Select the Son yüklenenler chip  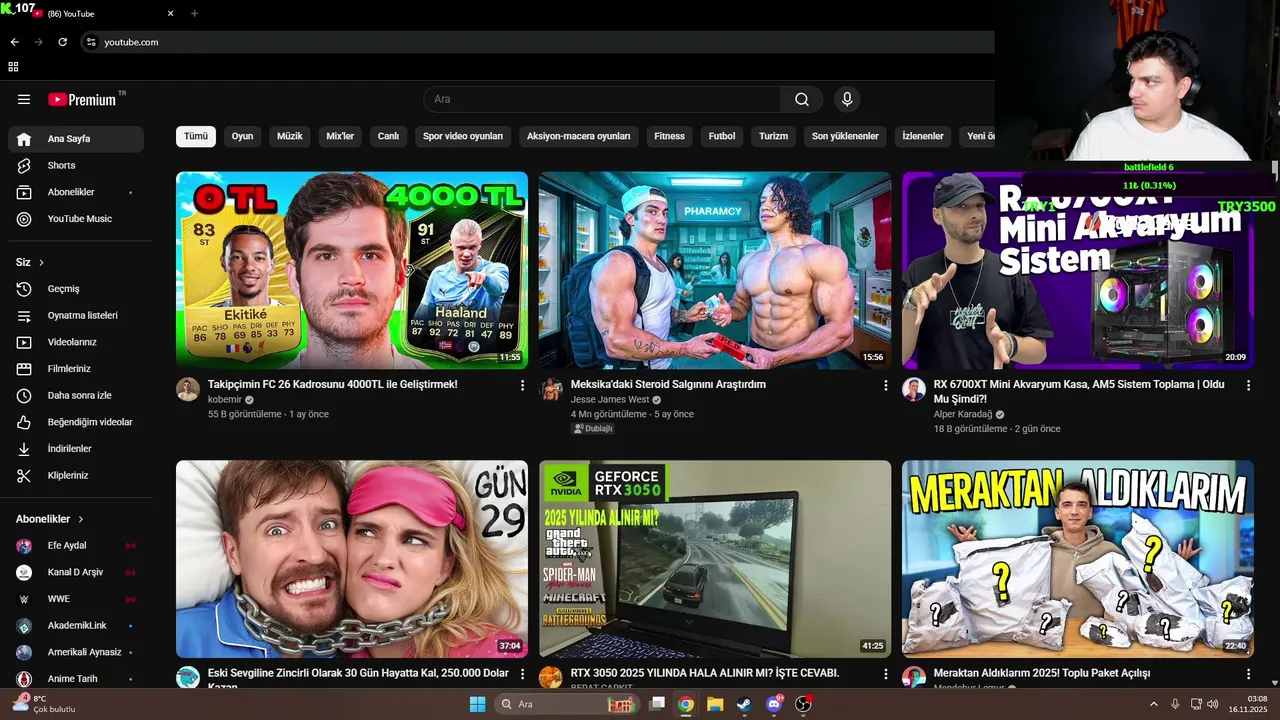click(x=845, y=136)
